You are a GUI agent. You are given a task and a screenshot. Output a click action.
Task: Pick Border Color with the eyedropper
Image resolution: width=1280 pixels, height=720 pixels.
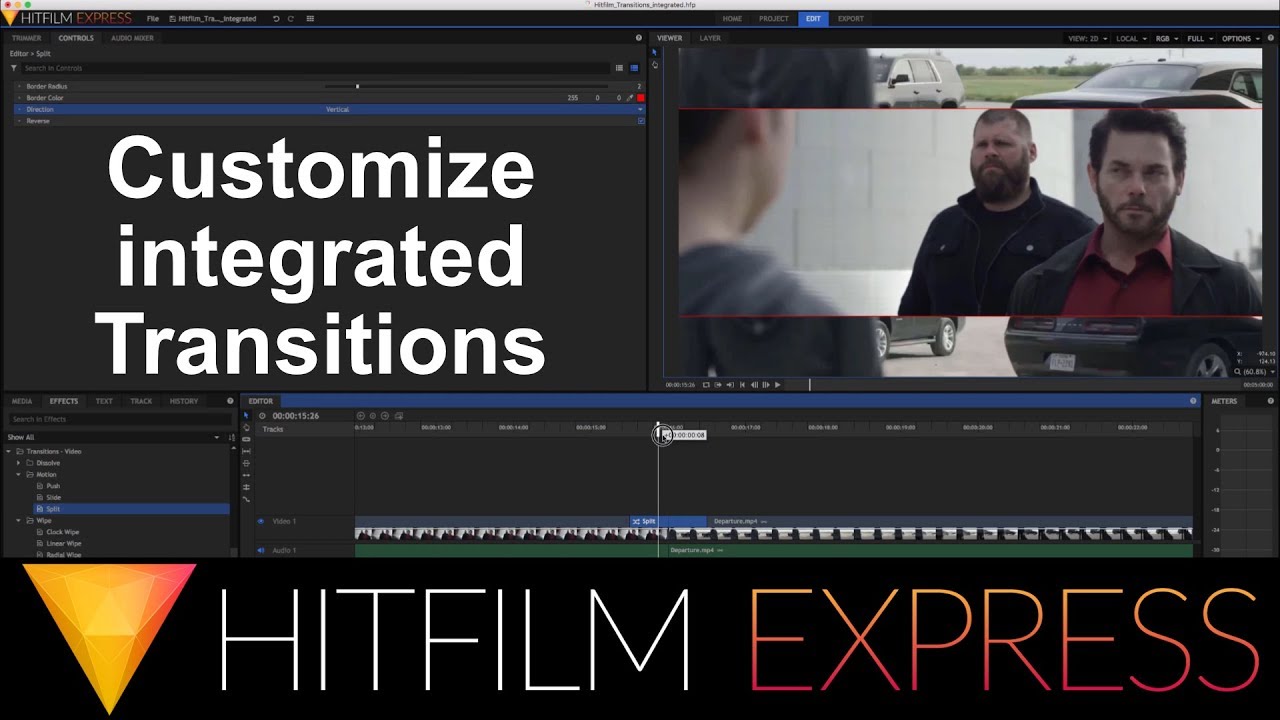(630, 98)
